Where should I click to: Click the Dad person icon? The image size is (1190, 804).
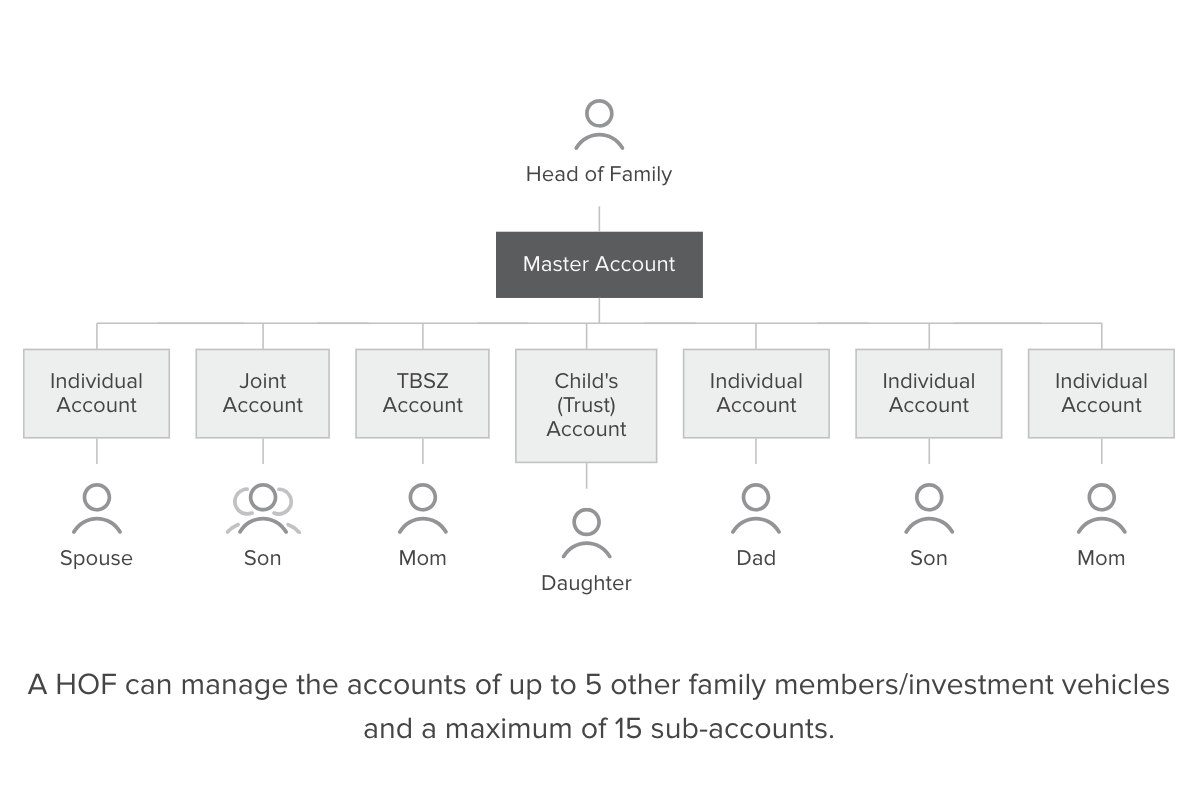pos(756,510)
